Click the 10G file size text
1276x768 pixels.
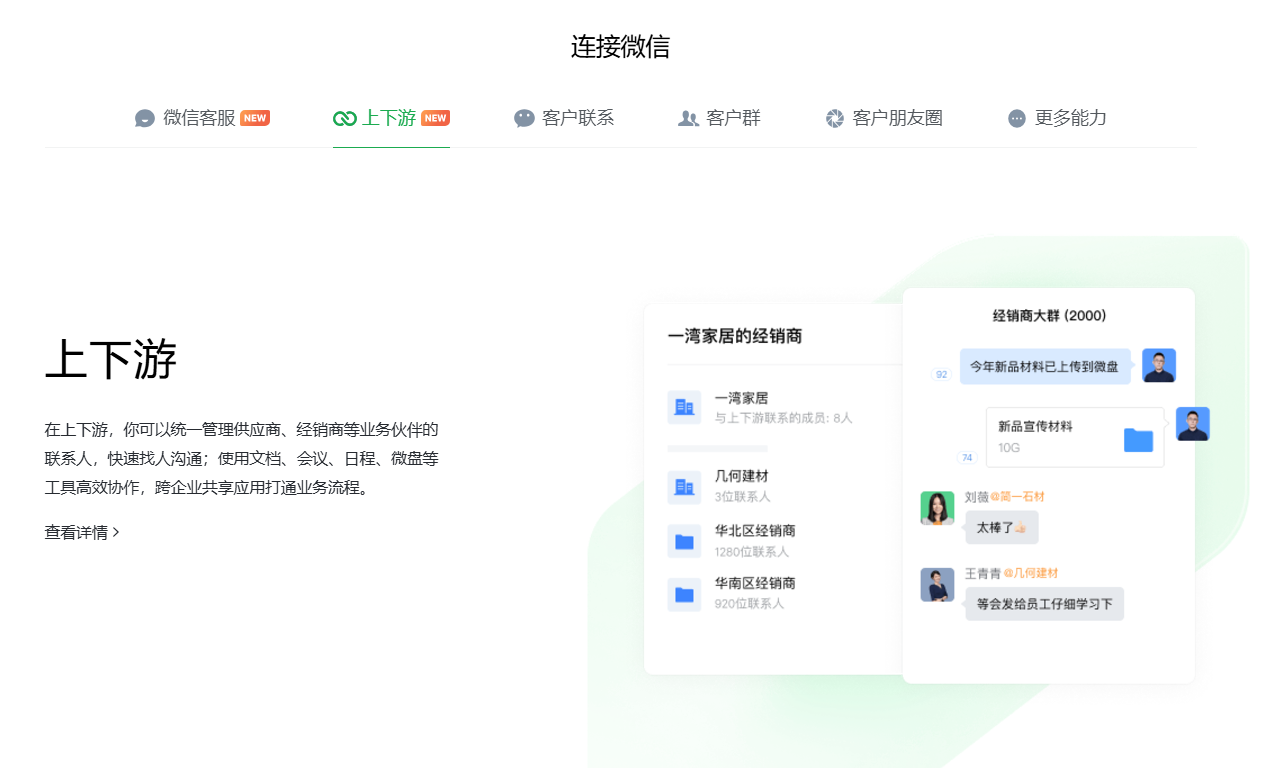(x=1009, y=448)
